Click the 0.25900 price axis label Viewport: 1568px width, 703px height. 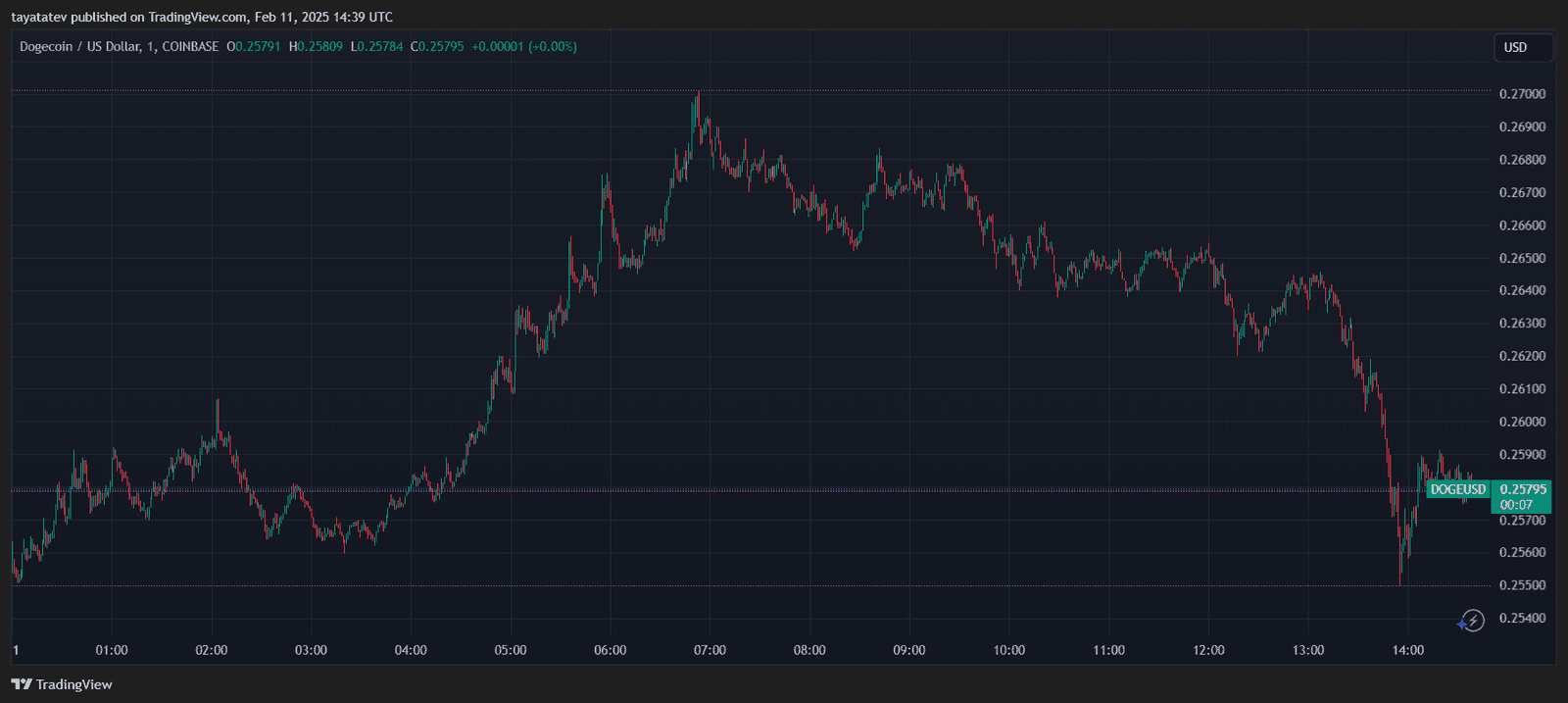pos(1522,454)
